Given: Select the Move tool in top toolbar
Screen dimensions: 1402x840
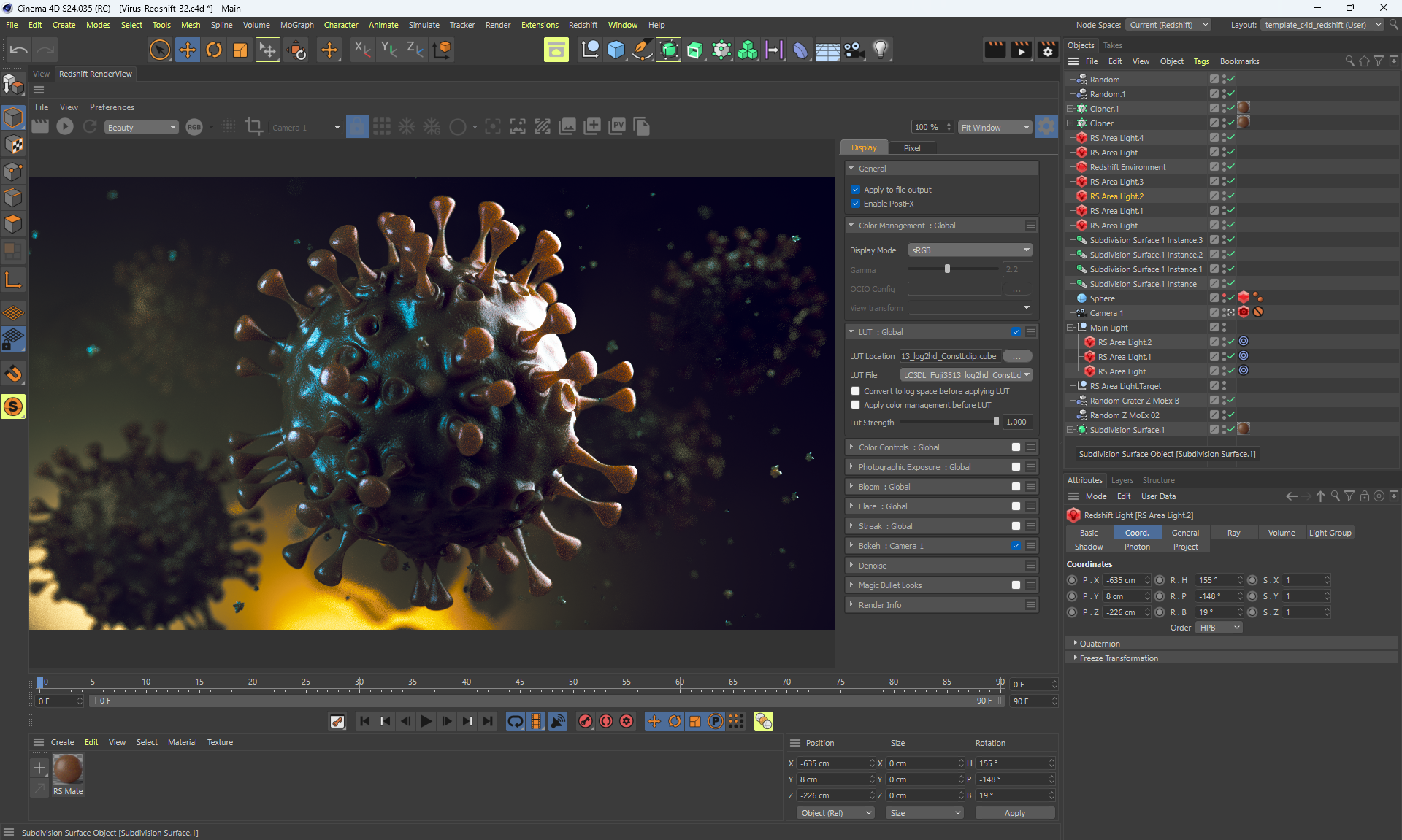Looking at the screenshot, I should click(x=187, y=50).
